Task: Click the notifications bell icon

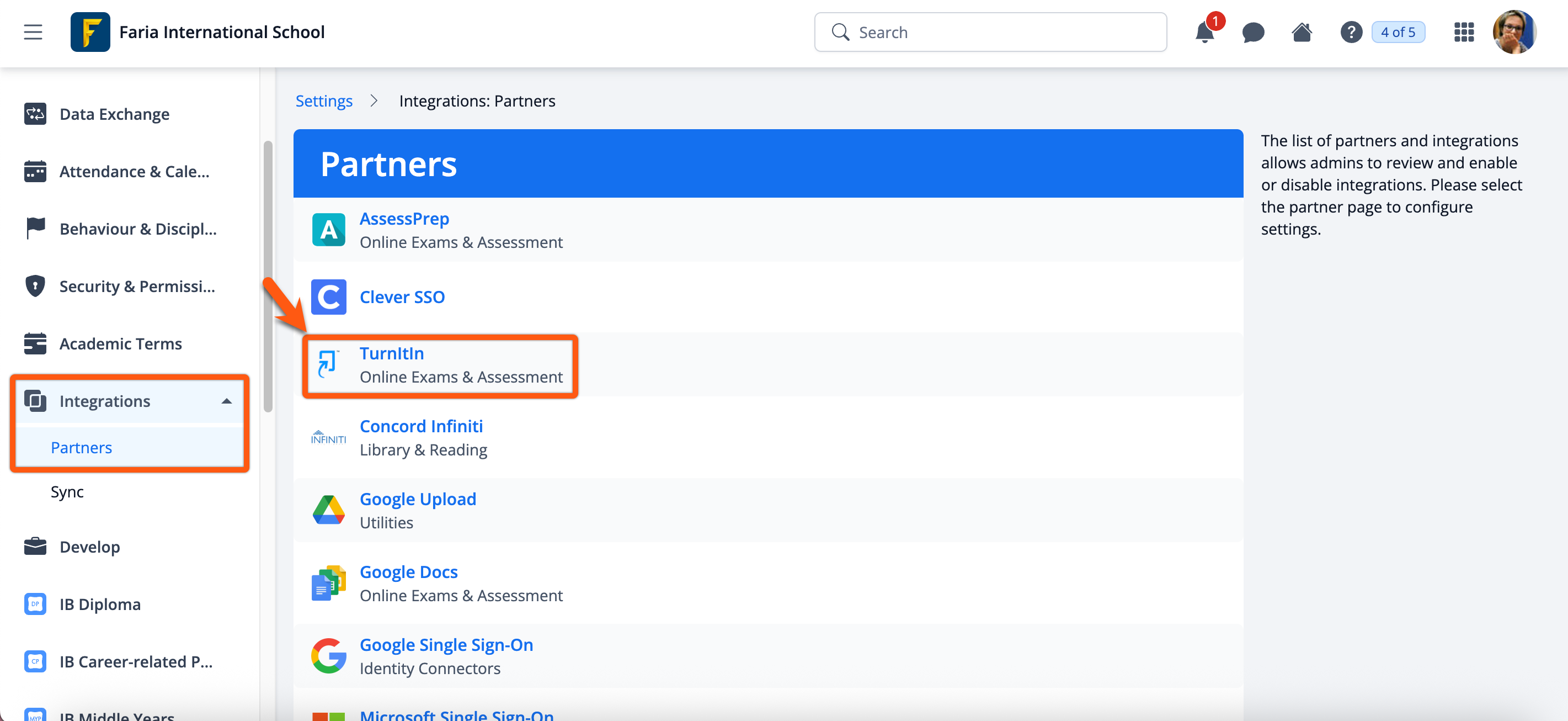Action: click(1204, 32)
